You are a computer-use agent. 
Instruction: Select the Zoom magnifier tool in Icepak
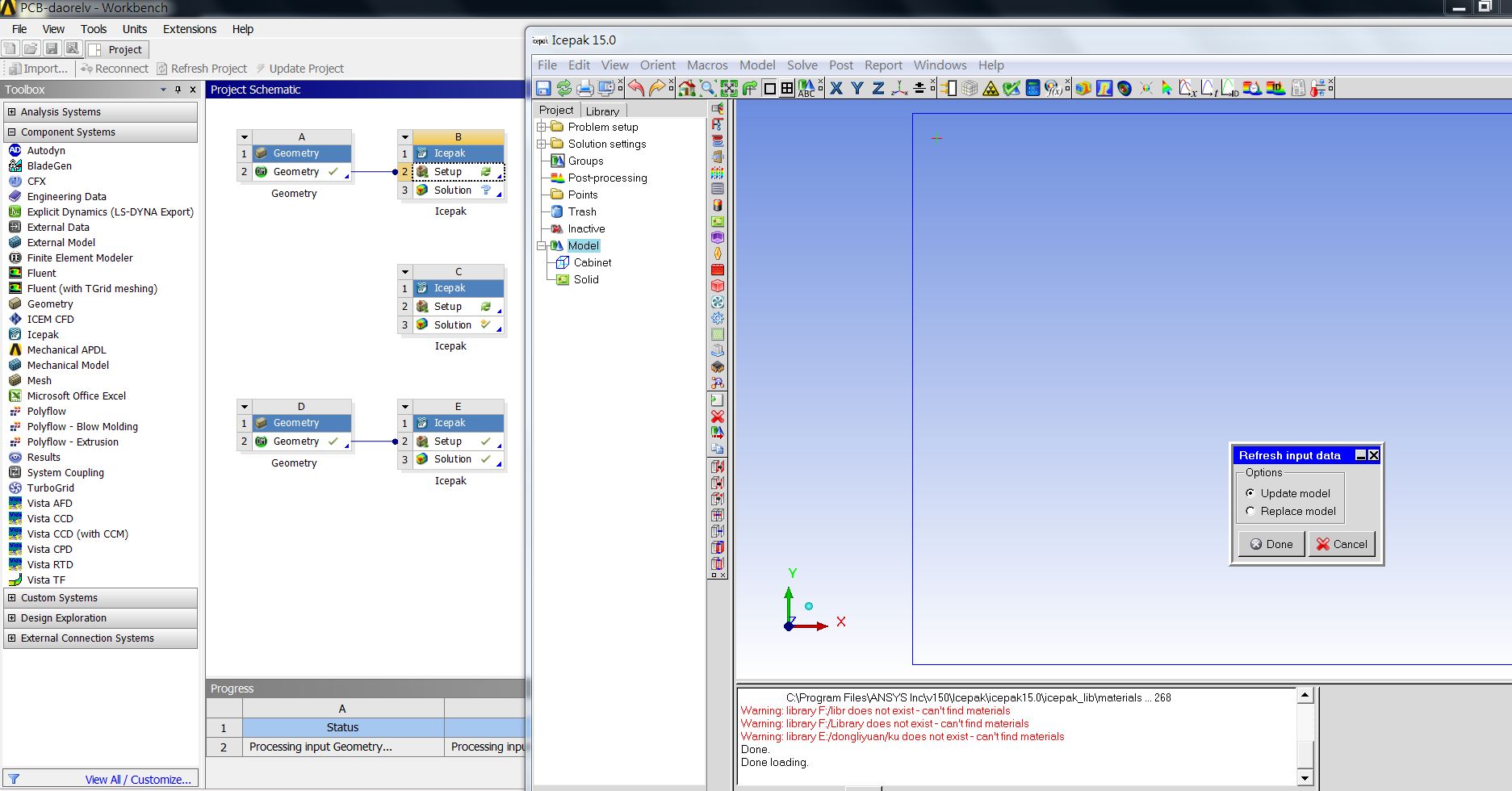click(x=708, y=88)
